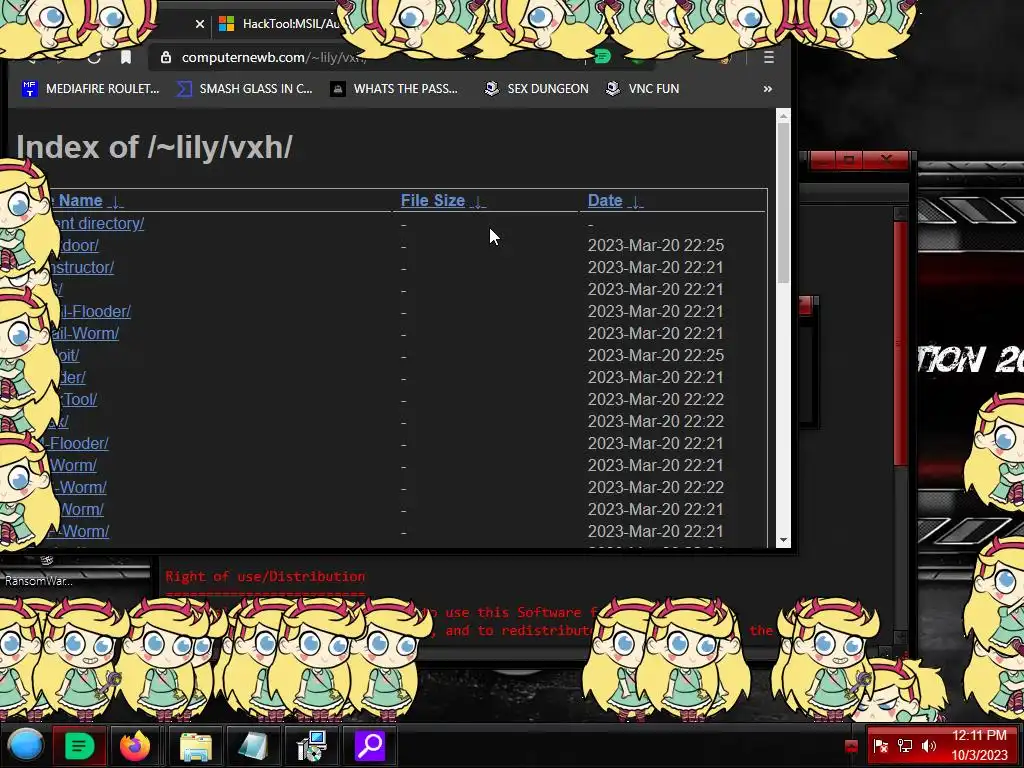
Task: Click the MF icon of Mediafire bookmark
Action: [29, 89]
